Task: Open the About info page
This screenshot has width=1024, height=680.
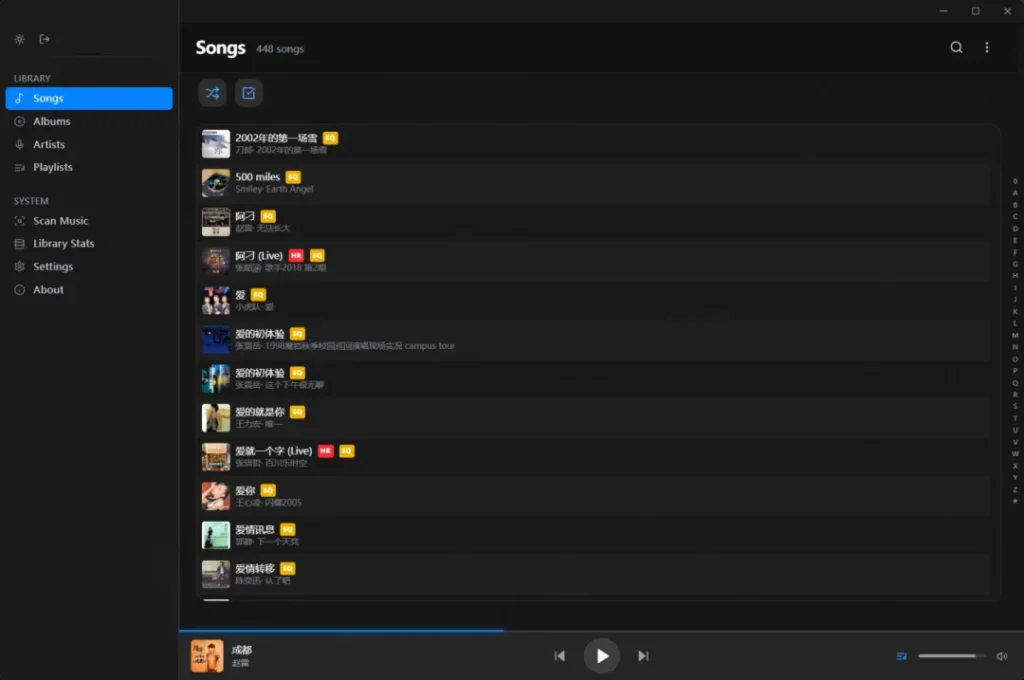Action: (x=48, y=290)
